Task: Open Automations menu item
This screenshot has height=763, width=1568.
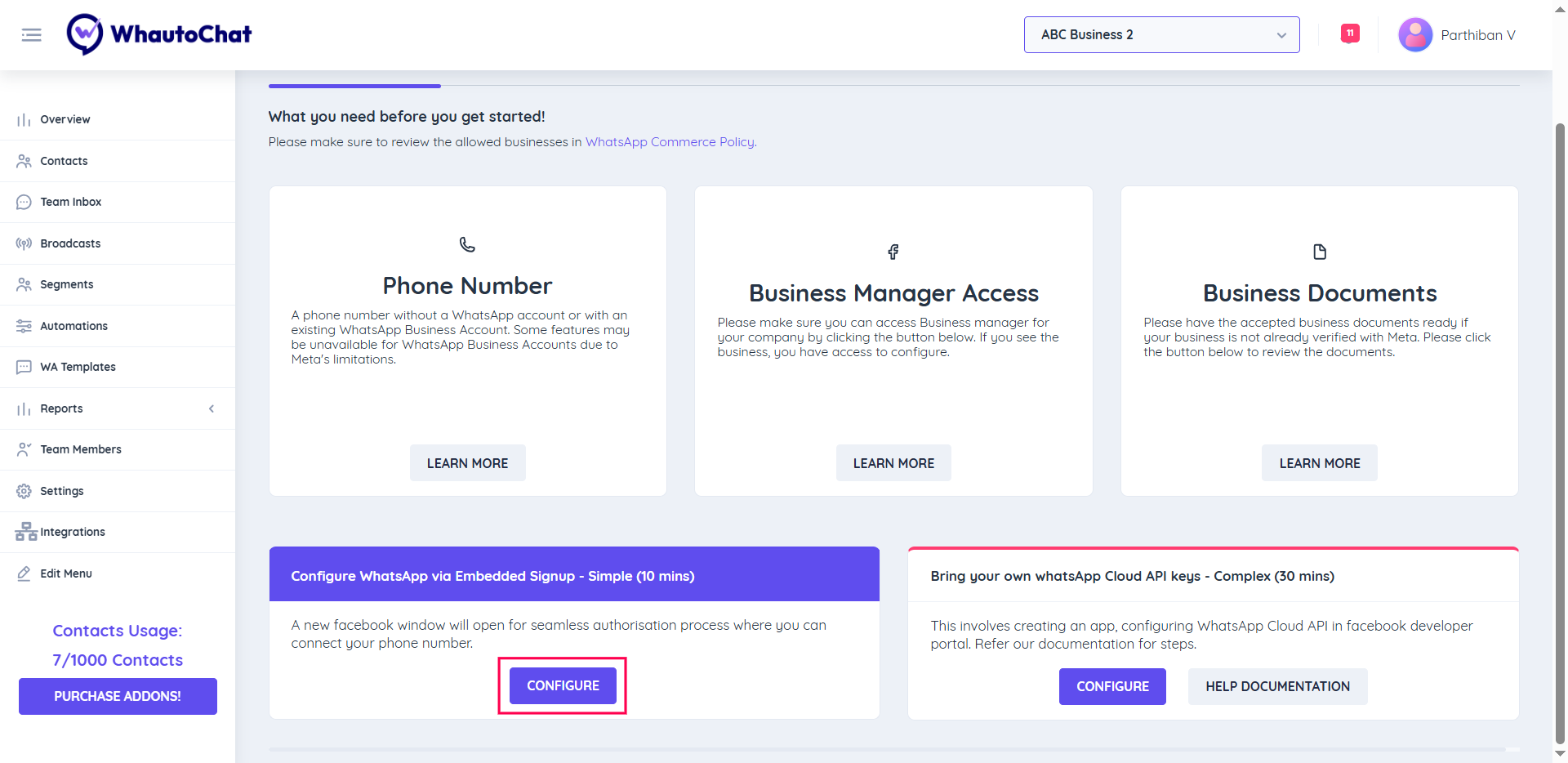Action: [x=118, y=326]
